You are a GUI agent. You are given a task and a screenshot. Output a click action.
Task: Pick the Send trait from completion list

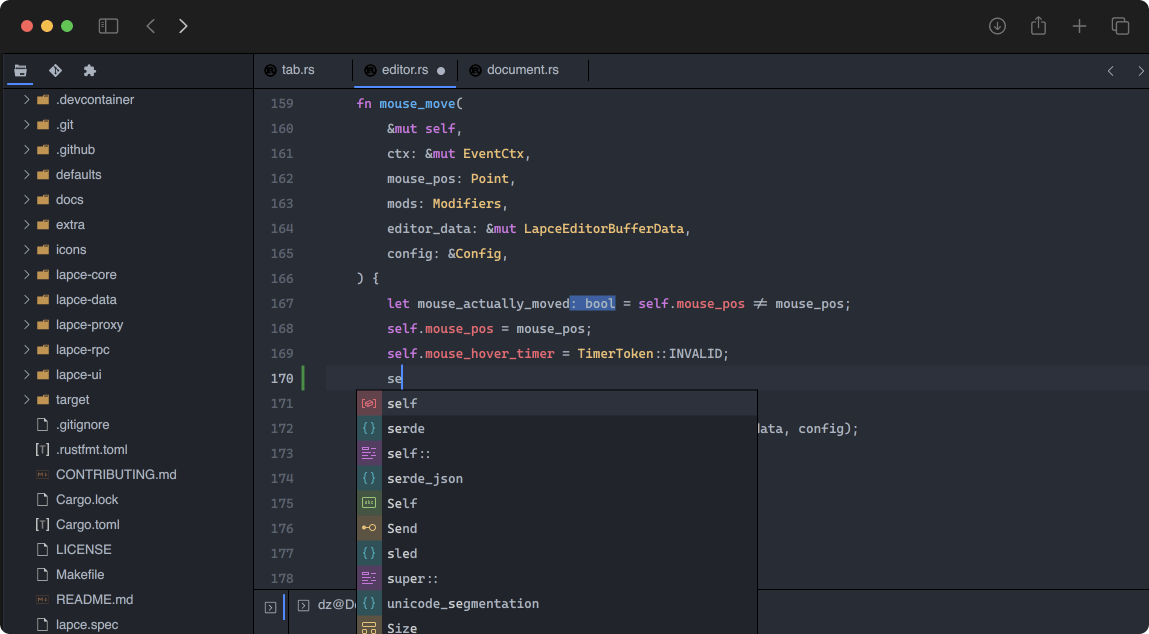pyautogui.click(x=401, y=528)
